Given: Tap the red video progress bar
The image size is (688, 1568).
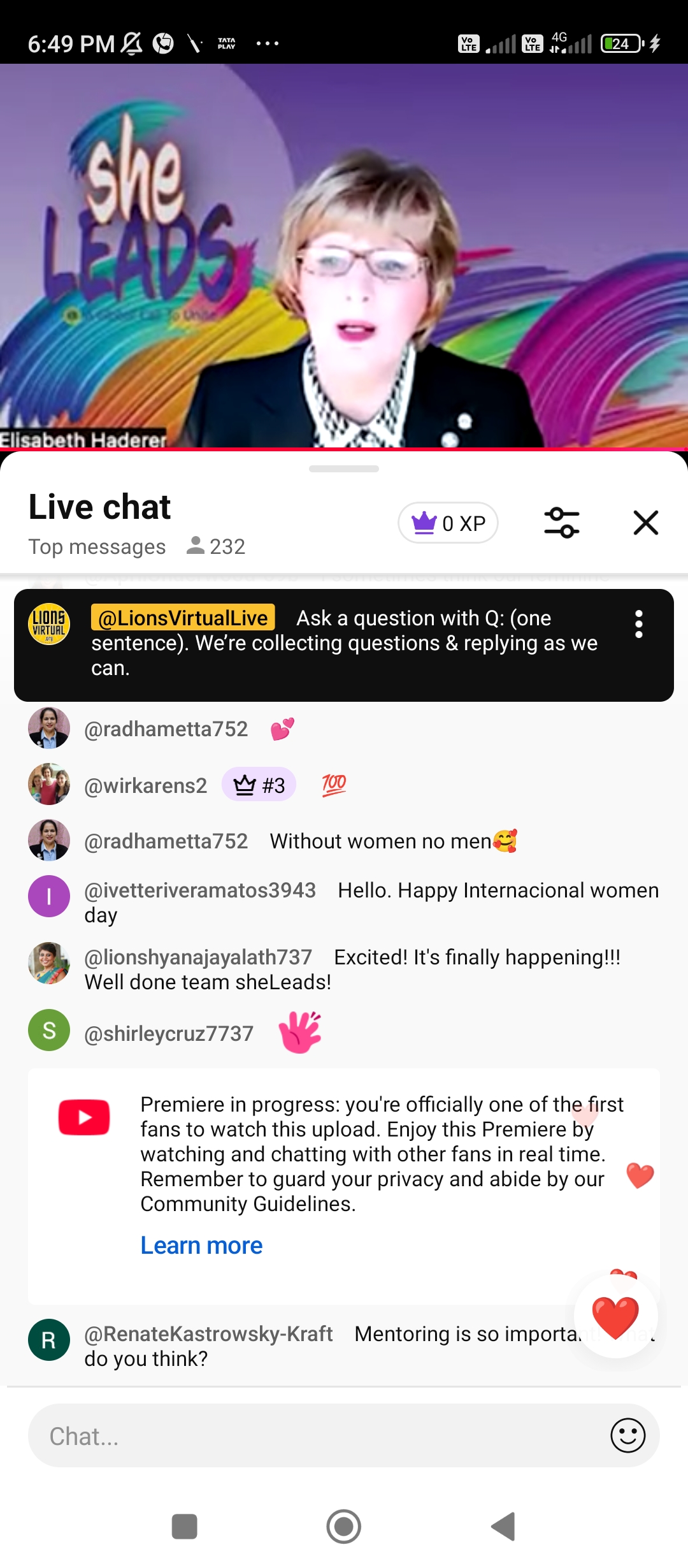Looking at the screenshot, I should click(x=344, y=449).
